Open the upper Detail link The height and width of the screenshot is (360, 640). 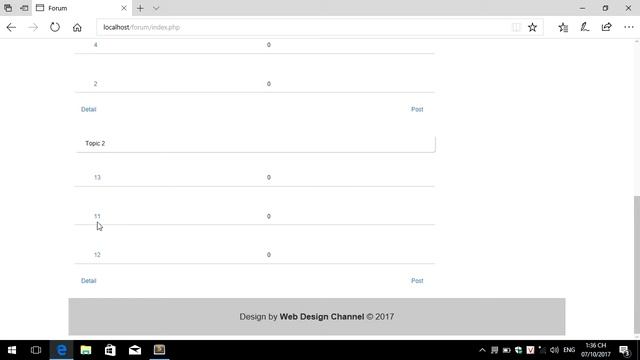coord(89,109)
